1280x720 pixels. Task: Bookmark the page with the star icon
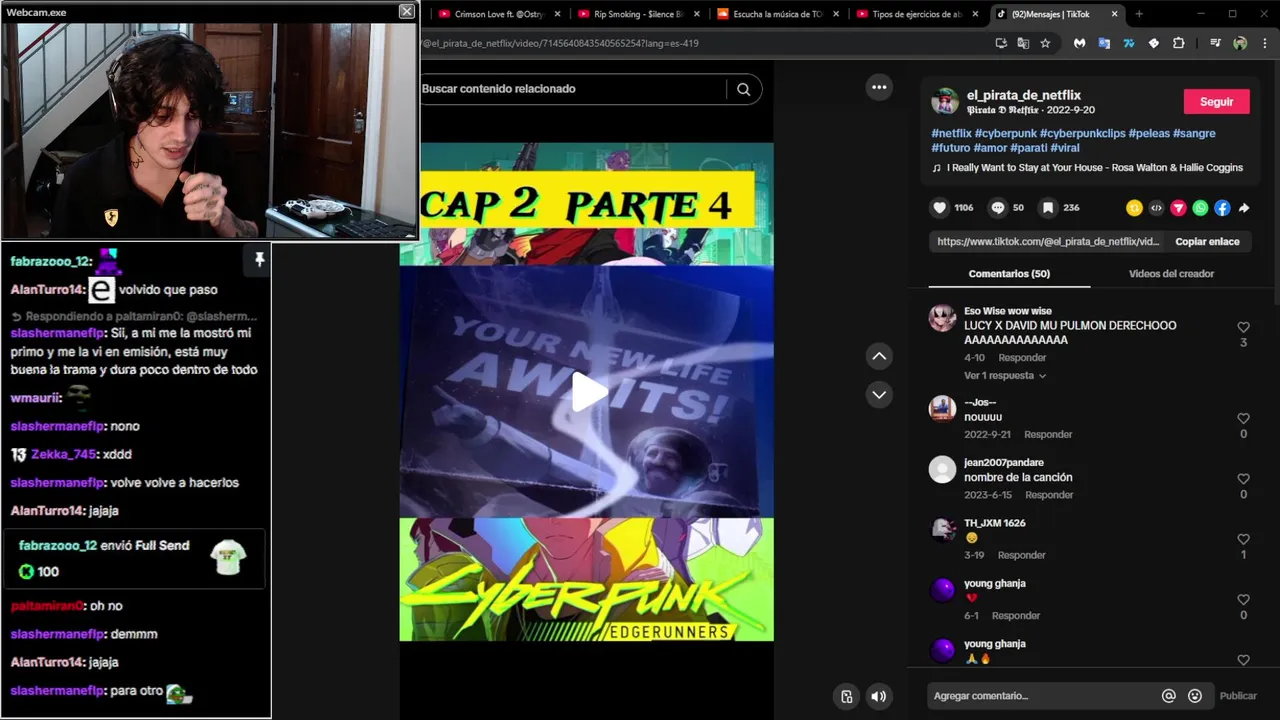coord(1045,43)
